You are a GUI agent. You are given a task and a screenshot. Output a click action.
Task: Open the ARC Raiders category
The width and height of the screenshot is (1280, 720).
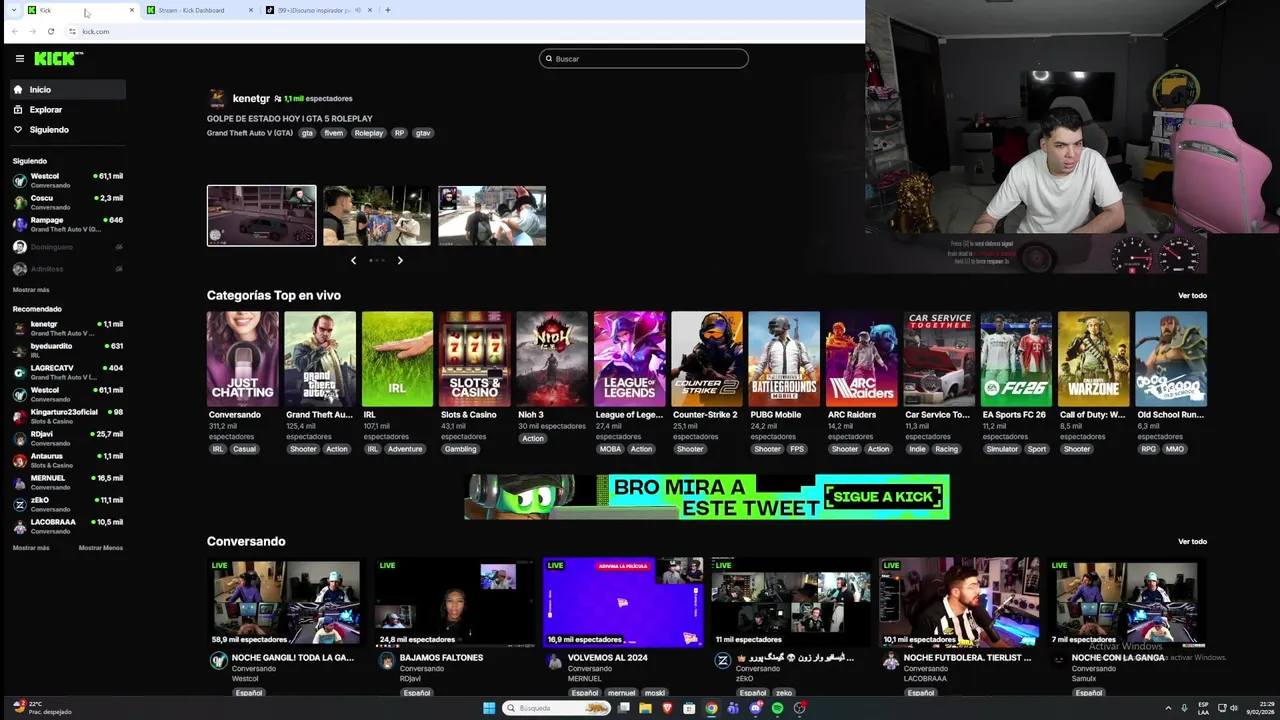pyautogui.click(x=862, y=358)
